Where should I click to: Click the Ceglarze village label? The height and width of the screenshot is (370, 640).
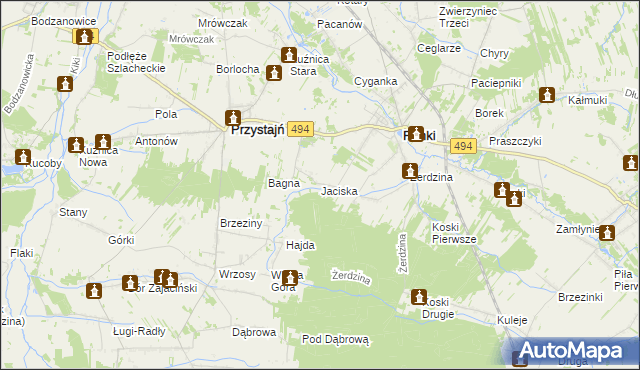pyautogui.click(x=439, y=48)
